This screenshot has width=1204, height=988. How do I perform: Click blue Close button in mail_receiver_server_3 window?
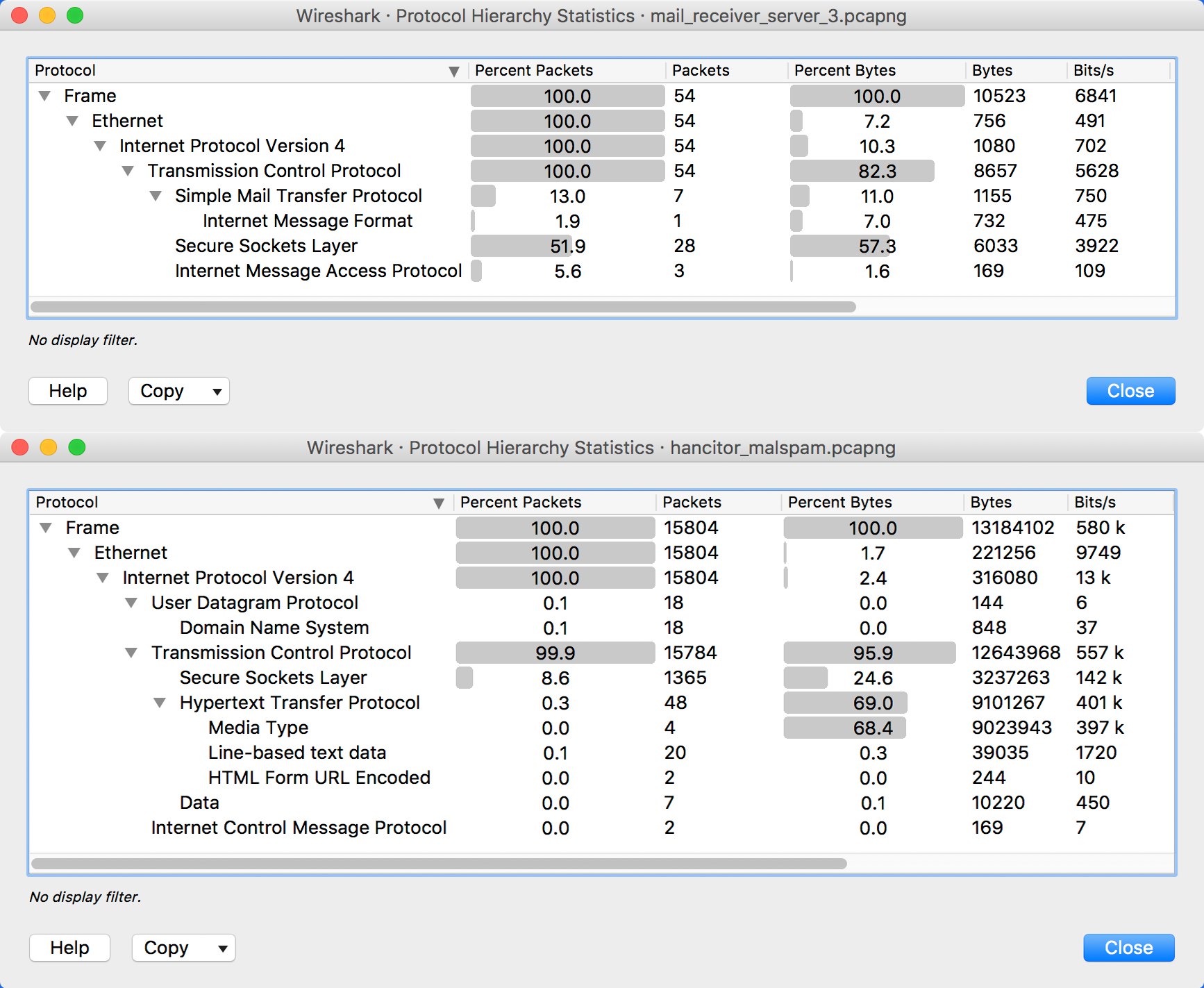tap(1130, 391)
